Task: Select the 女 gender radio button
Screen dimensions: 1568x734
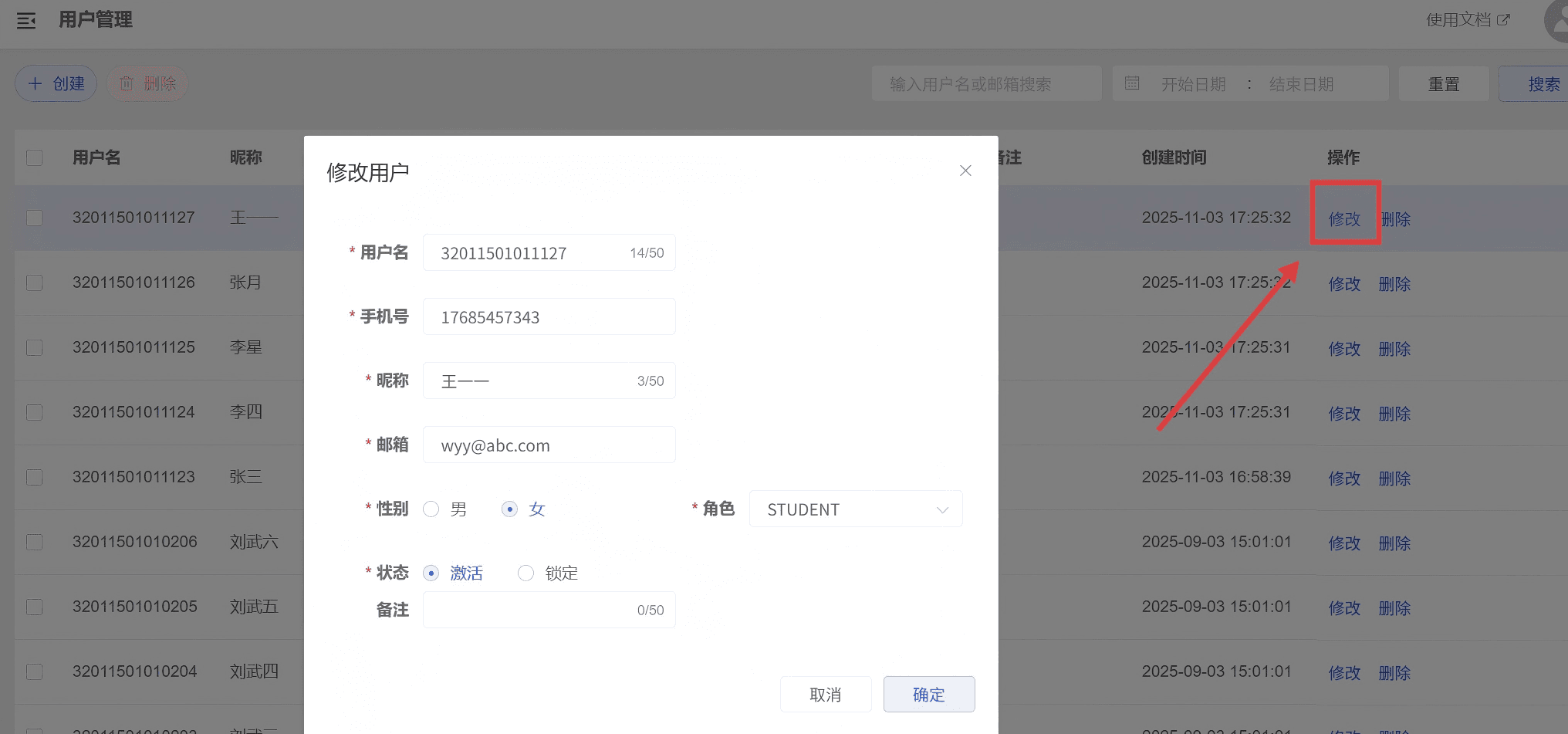Action: 509,509
